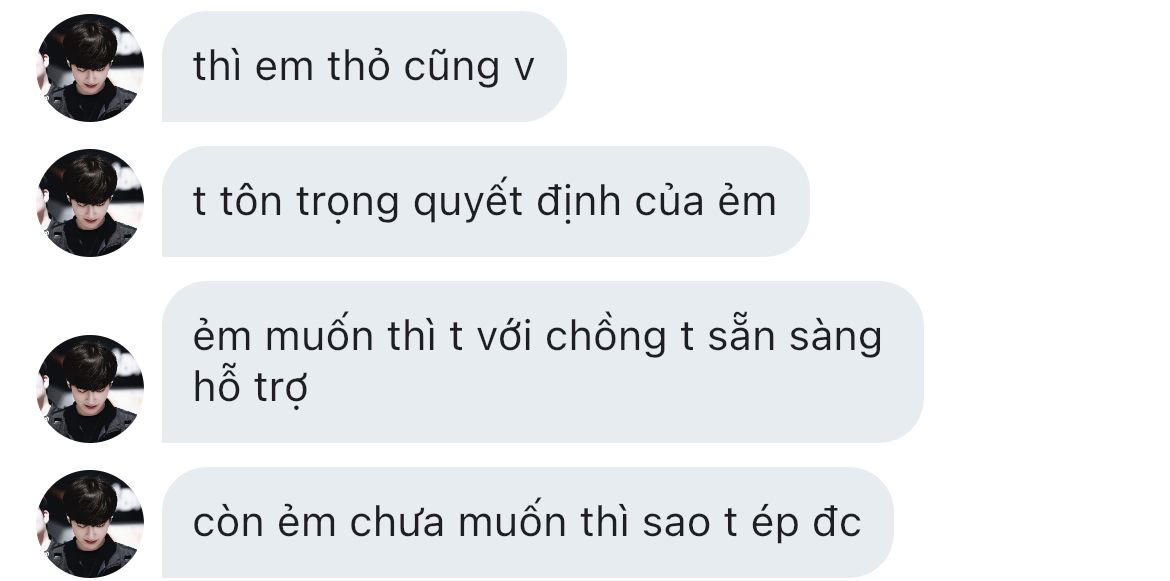Click the word "định" in the second message
Screen dimensions: 1170x581
[578, 202]
